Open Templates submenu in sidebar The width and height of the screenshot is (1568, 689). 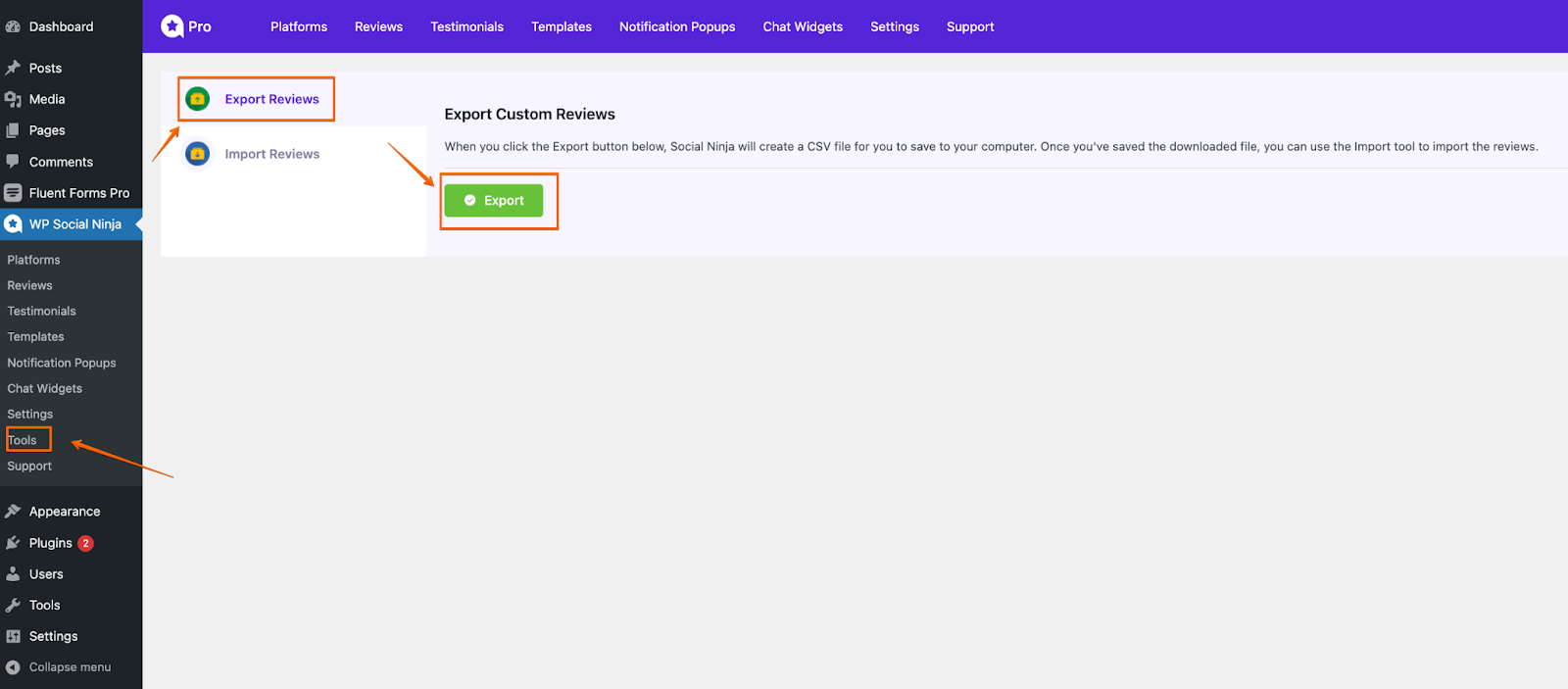point(35,336)
